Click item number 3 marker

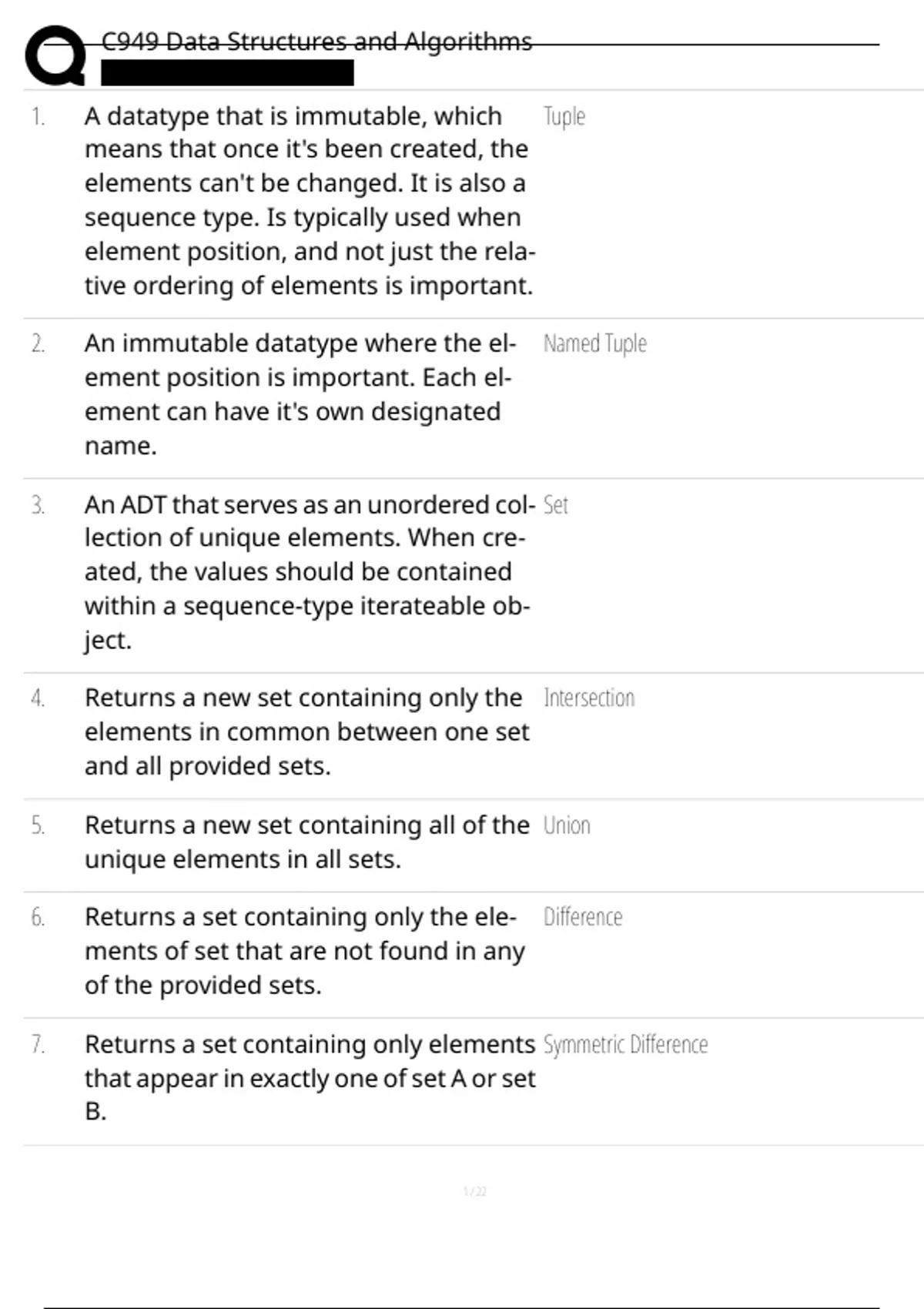[38, 505]
